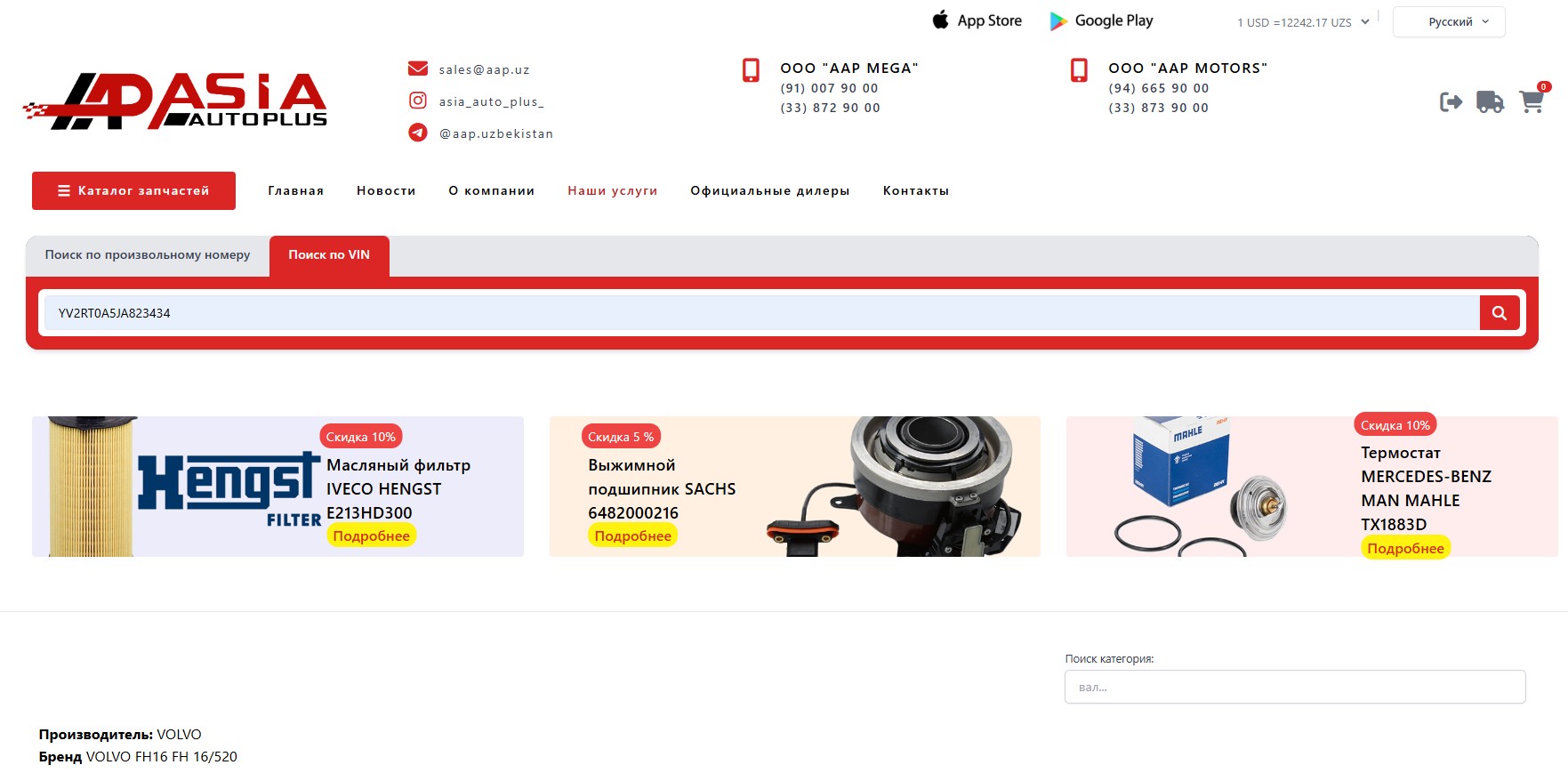The image size is (1568, 781).
Task: Switch to Поиск по произвольному номеру tab
Action: coord(148,255)
